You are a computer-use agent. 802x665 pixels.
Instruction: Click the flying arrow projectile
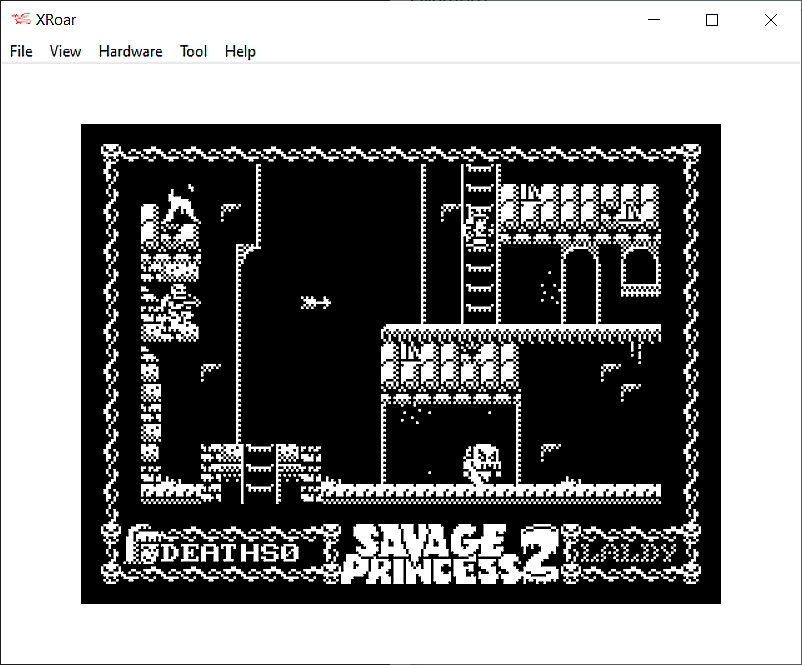tap(316, 302)
